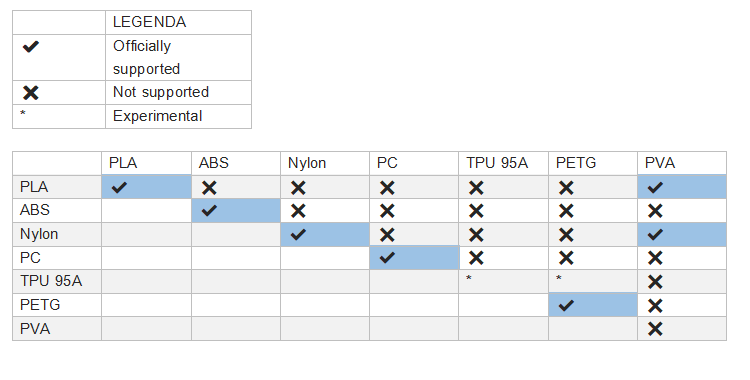The image size is (750, 380).
Task: Click the LEGENDA heading cell
Action: point(178,22)
